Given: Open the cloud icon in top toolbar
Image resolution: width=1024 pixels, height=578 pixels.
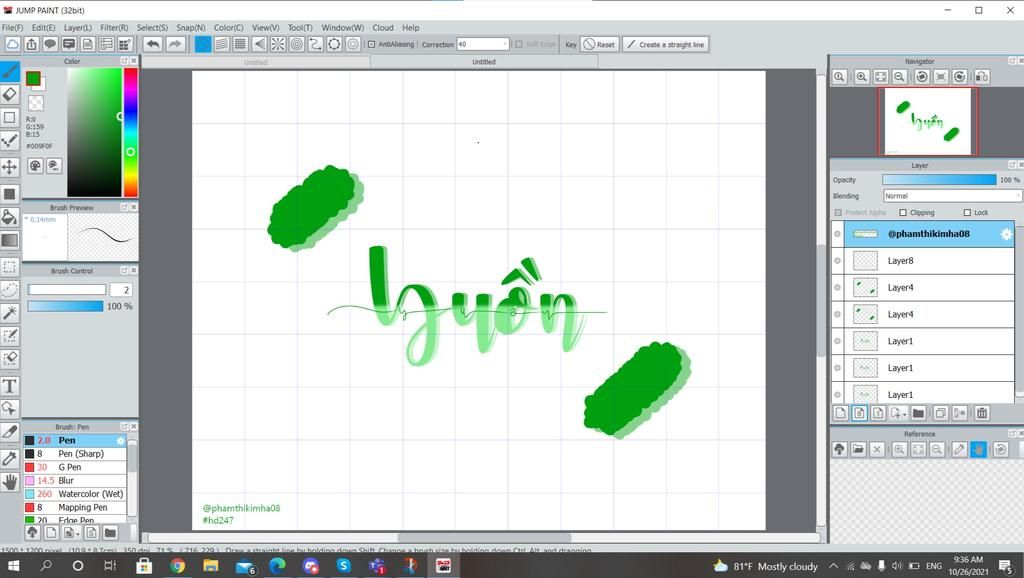Looking at the screenshot, I should point(12,44).
